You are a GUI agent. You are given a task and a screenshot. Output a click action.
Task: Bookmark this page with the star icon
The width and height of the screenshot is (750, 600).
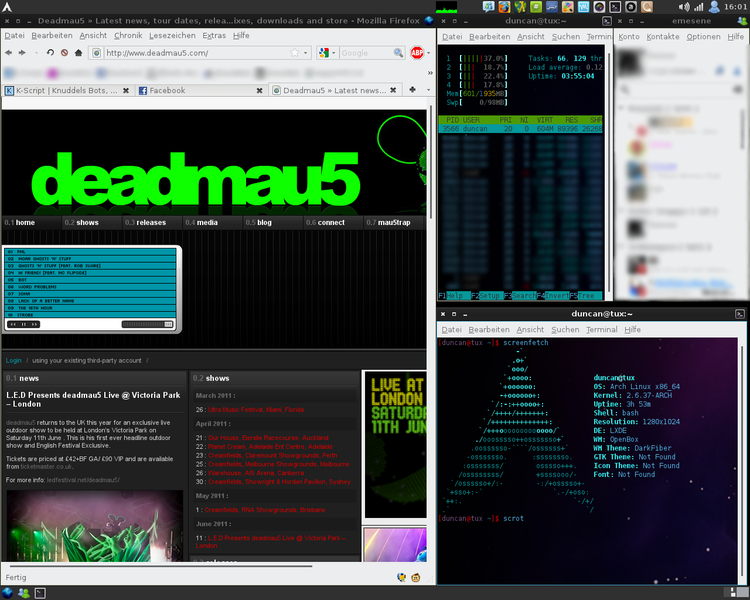click(x=295, y=53)
